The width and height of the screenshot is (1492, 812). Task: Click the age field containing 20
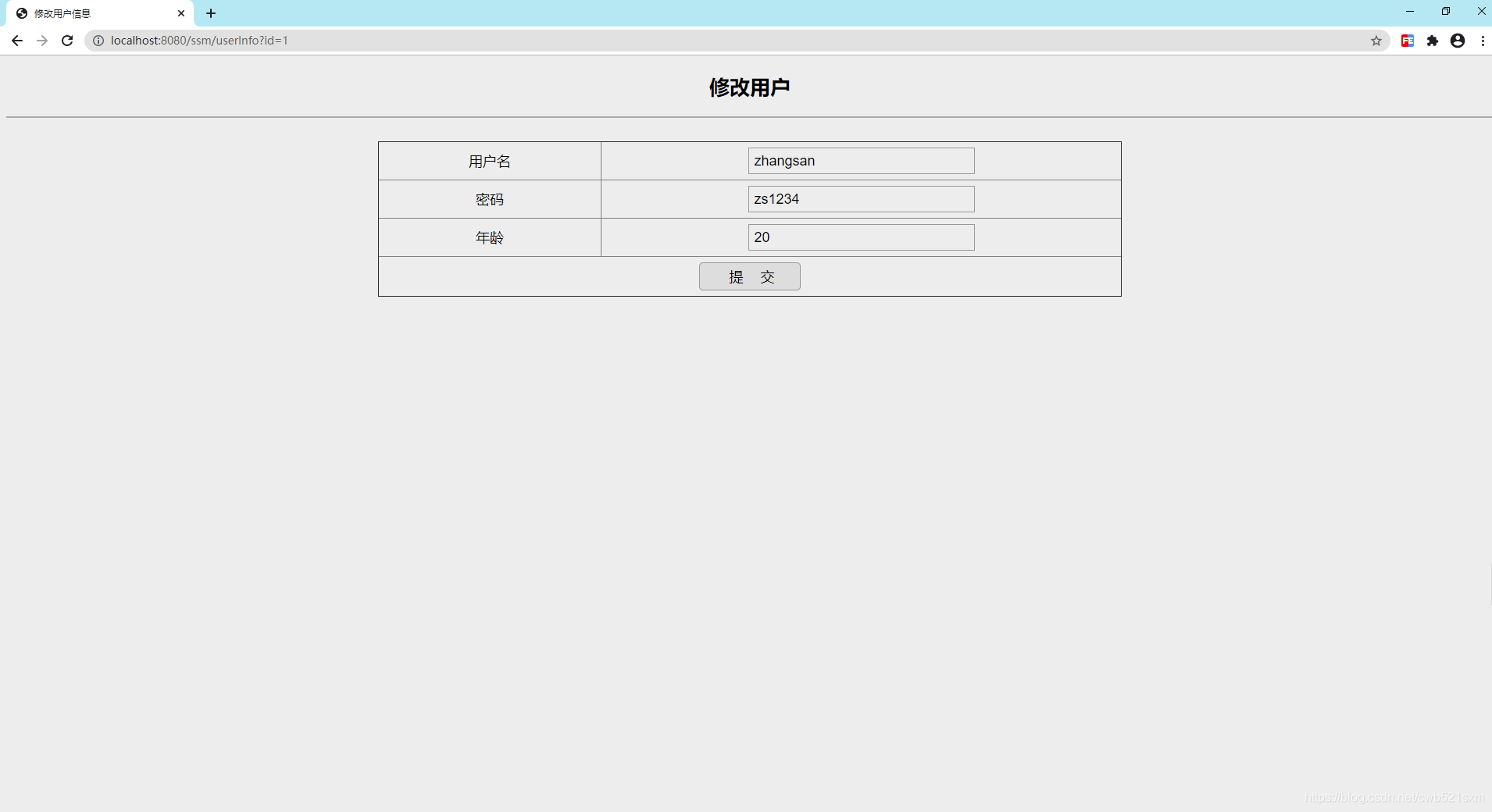861,237
